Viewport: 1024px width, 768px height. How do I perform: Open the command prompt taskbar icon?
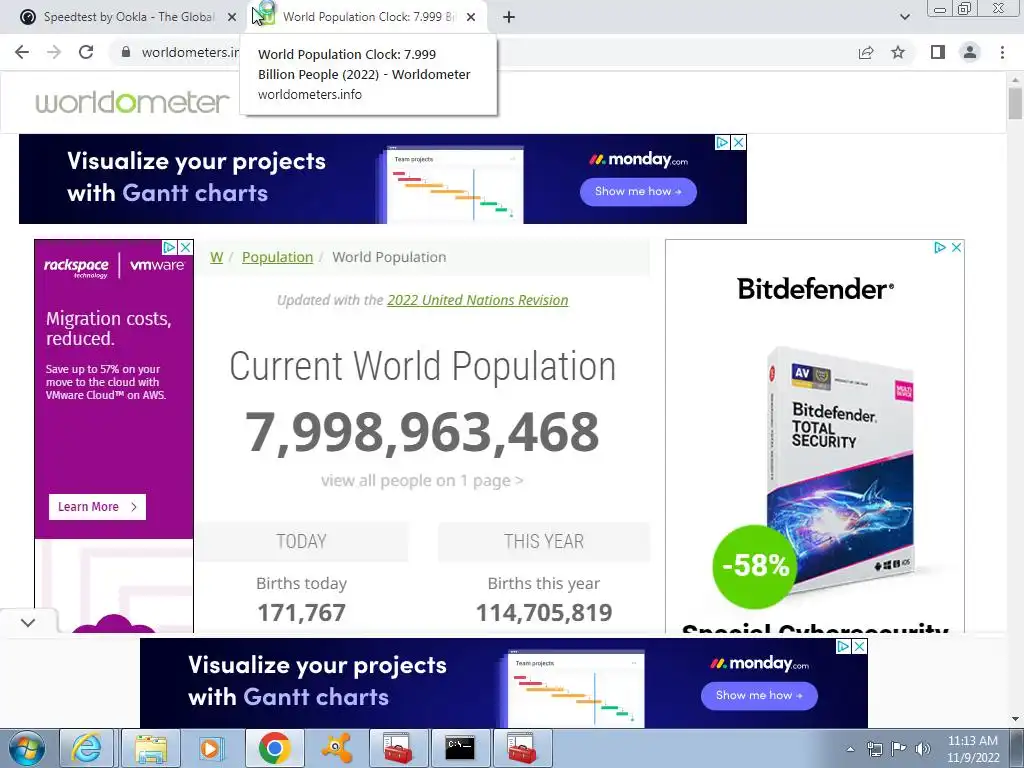[x=460, y=748]
